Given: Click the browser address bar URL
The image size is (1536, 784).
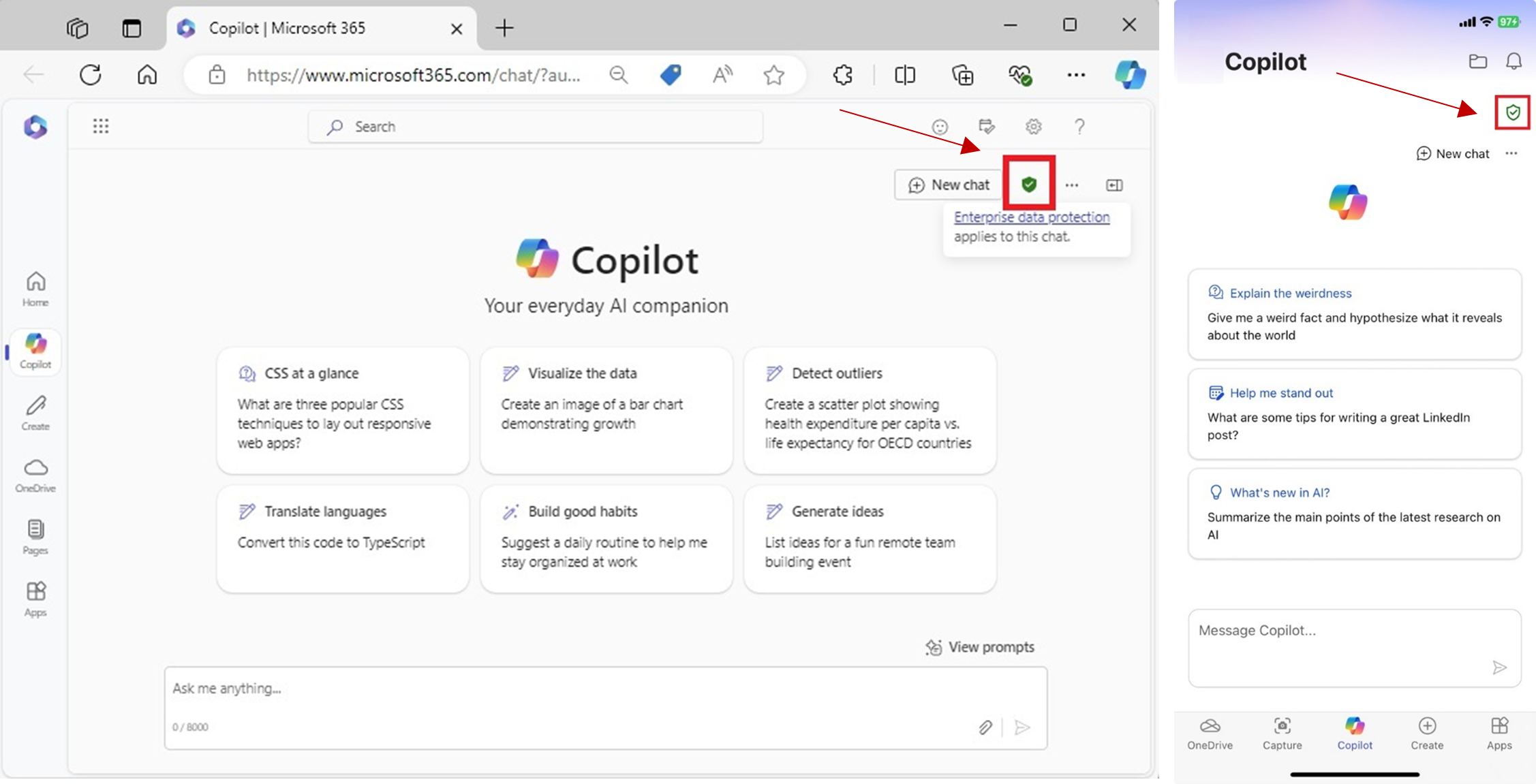Looking at the screenshot, I should [x=413, y=75].
